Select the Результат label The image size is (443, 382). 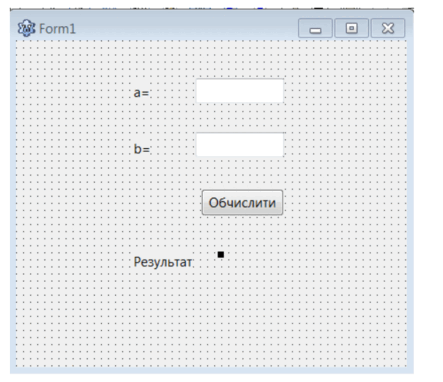163,262
